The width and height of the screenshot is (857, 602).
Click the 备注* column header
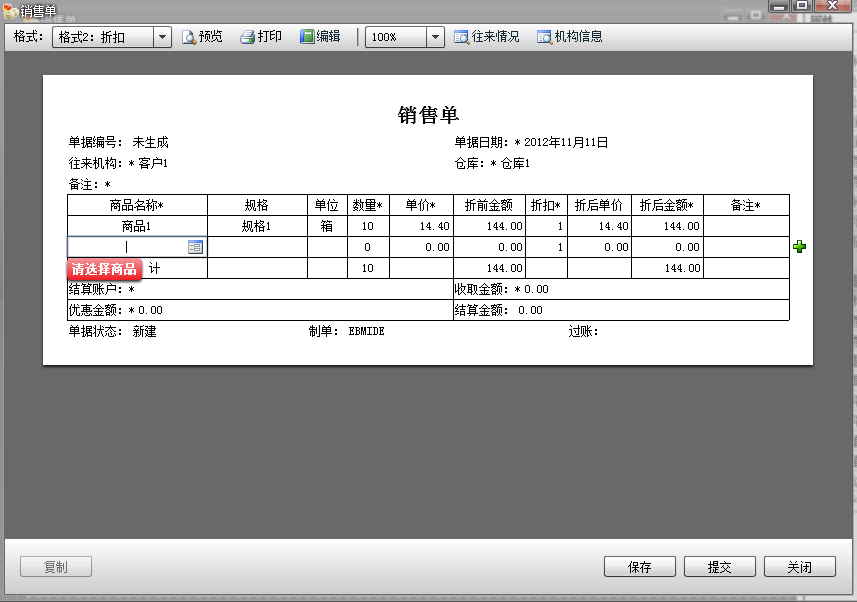pyautogui.click(x=746, y=206)
